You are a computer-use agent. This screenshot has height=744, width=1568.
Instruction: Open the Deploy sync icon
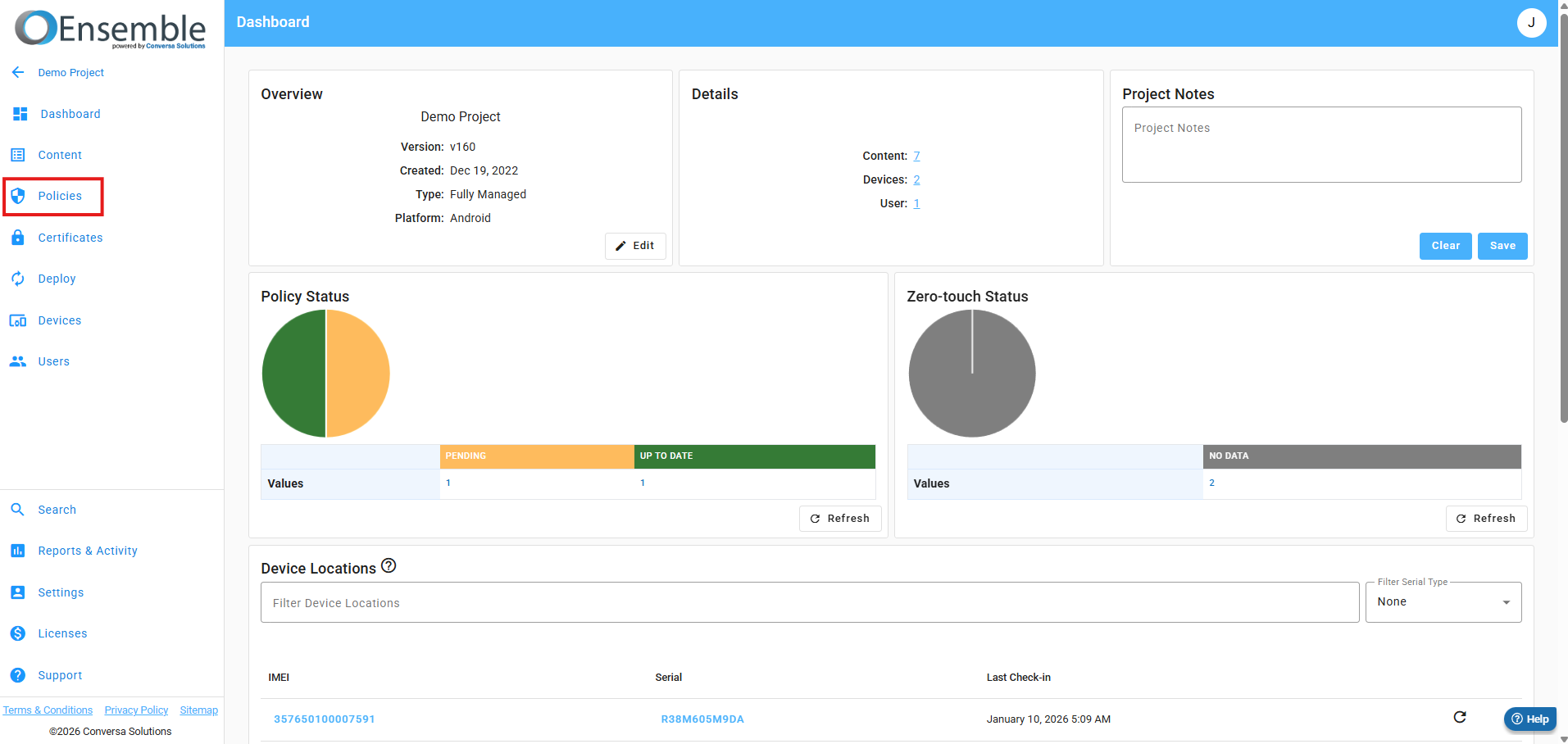[18, 279]
